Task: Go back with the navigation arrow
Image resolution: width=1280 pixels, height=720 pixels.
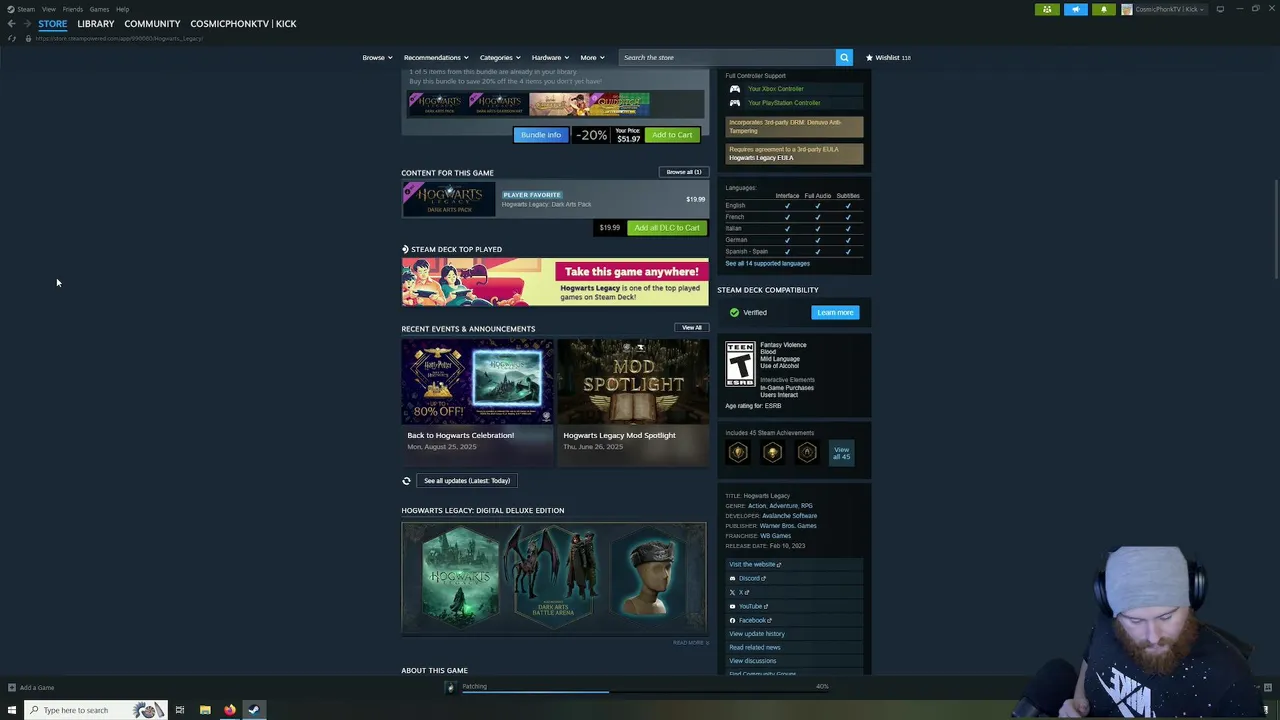Action: coord(11,23)
